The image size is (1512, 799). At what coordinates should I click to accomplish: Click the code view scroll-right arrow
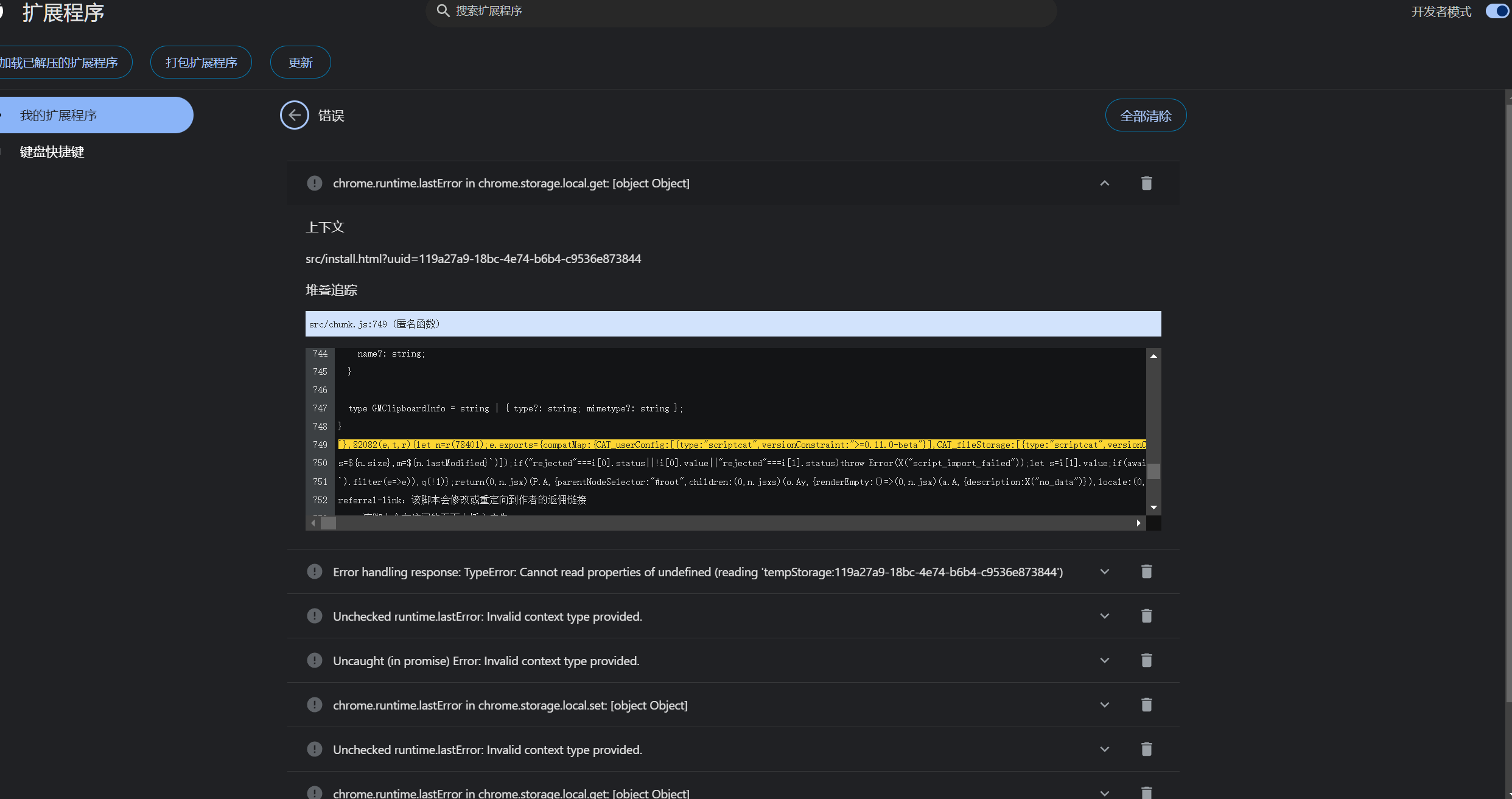tap(1138, 523)
